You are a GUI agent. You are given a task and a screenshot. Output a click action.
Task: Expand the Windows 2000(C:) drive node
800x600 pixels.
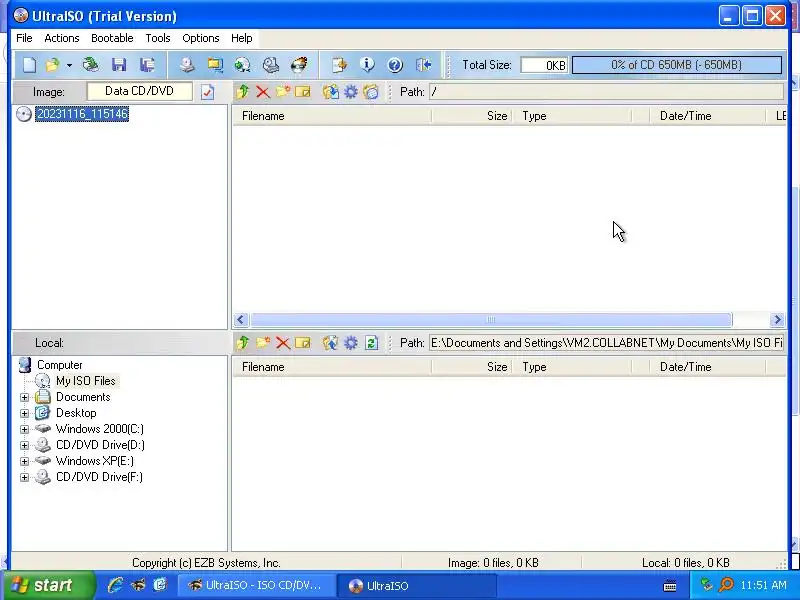[24, 429]
